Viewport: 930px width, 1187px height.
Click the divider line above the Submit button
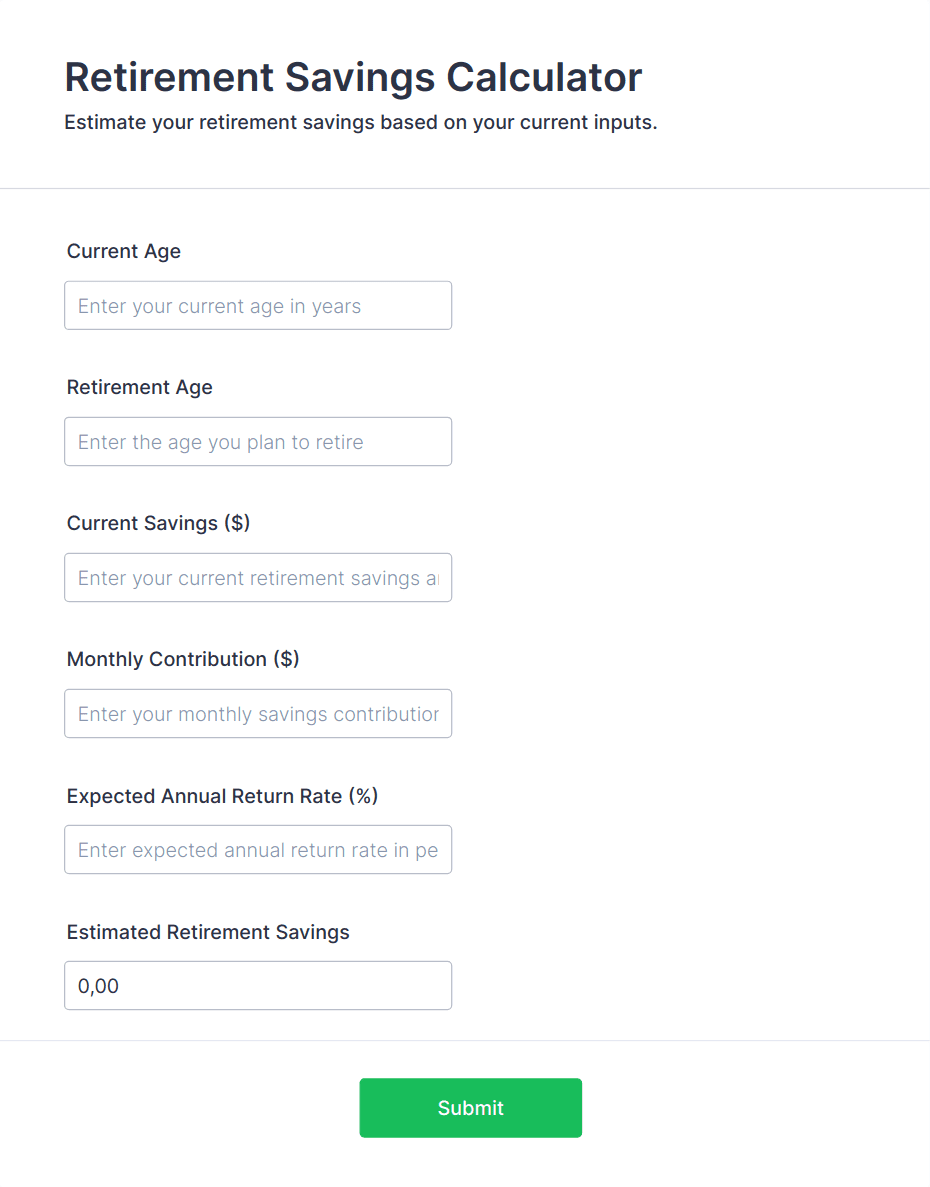(465, 1040)
